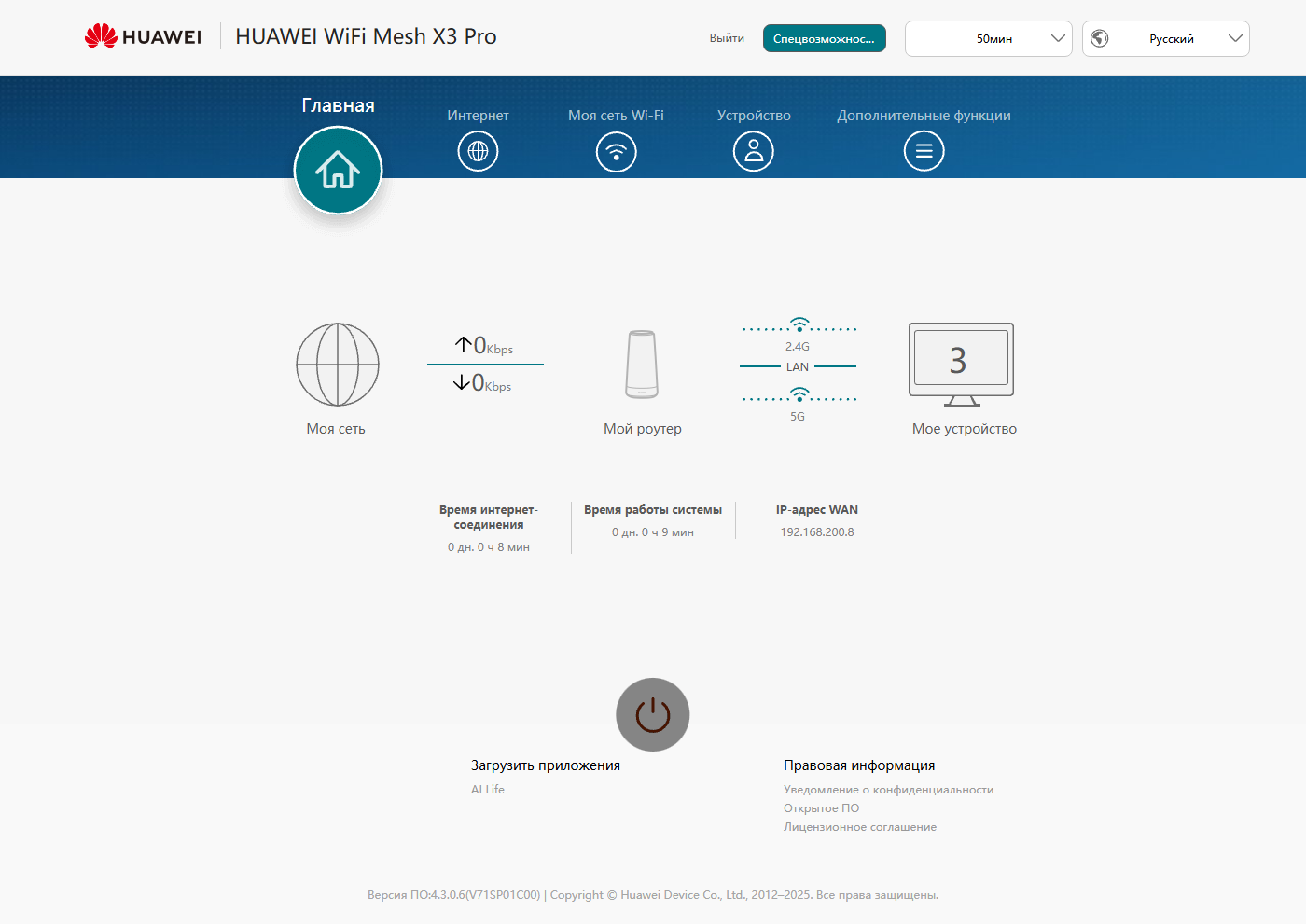Click the LAN connection label
The width and height of the screenshot is (1306, 924).
click(798, 366)
